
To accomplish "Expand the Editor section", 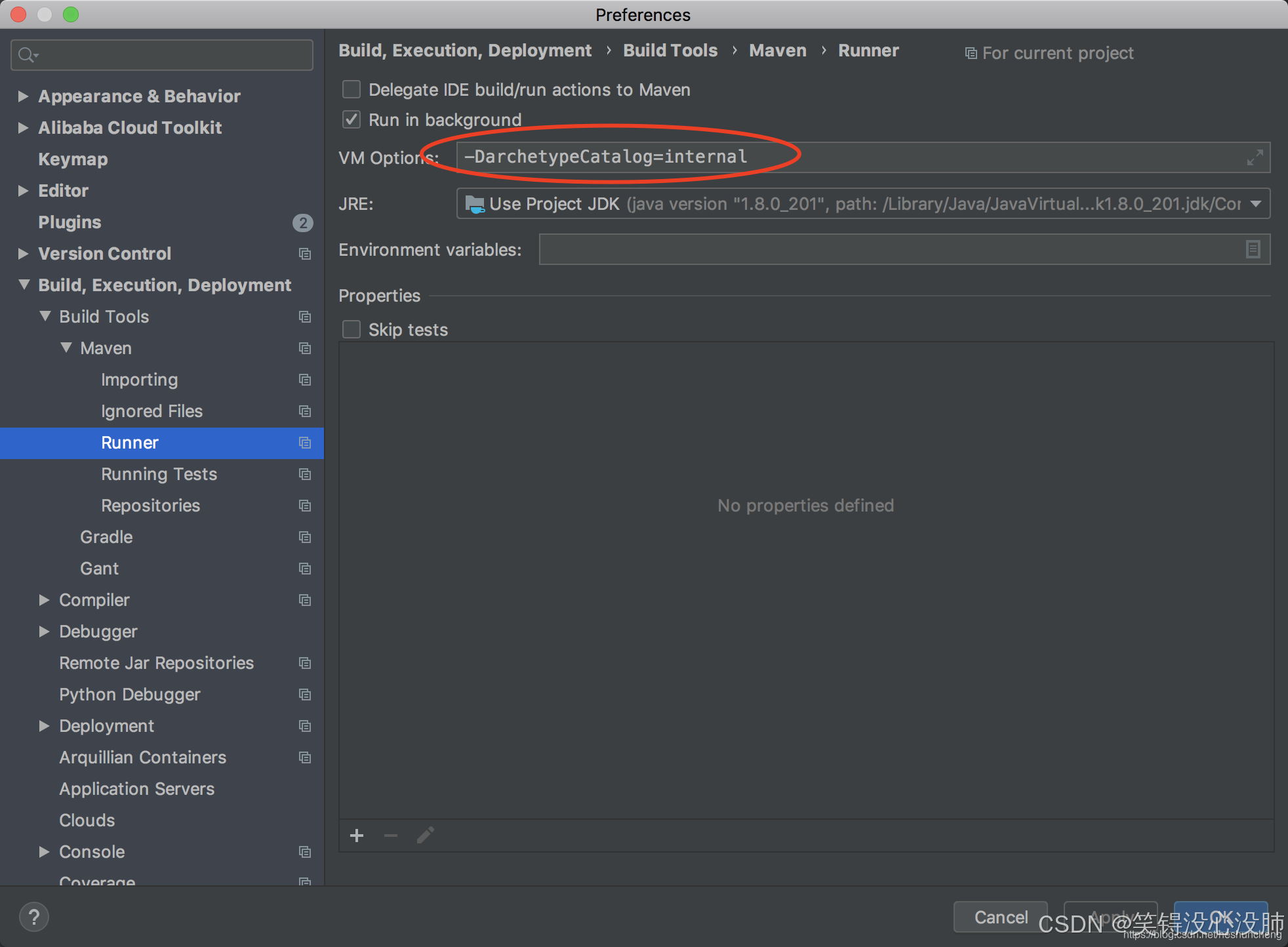I will (x=24, y=191).
